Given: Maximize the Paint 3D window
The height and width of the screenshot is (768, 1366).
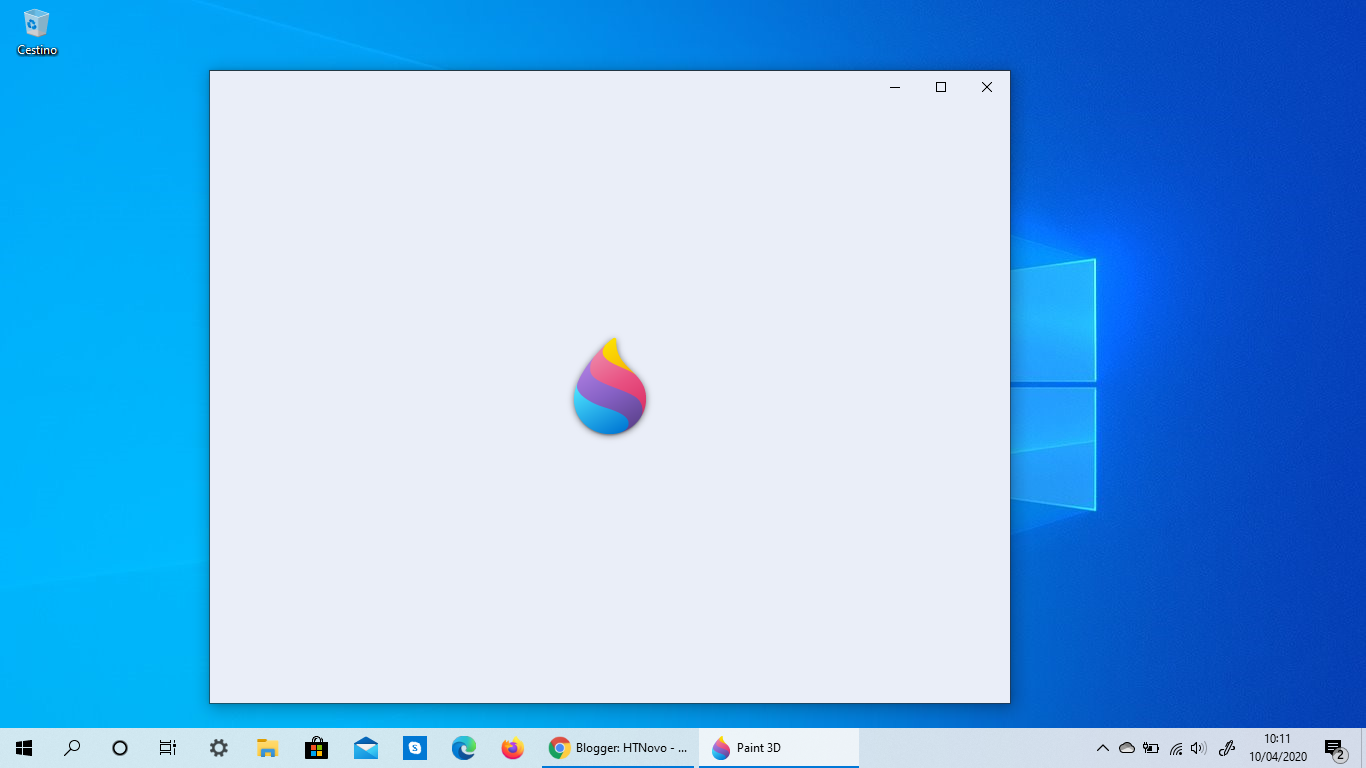Looking at the screenshot, I should click(941, 87).
